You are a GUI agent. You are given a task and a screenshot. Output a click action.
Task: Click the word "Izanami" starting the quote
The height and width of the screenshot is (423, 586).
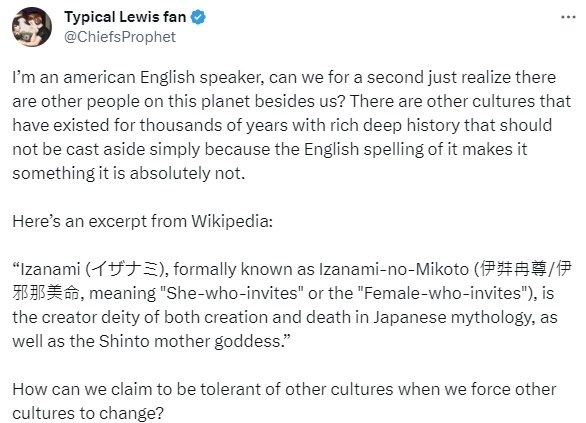click(50, 269)
